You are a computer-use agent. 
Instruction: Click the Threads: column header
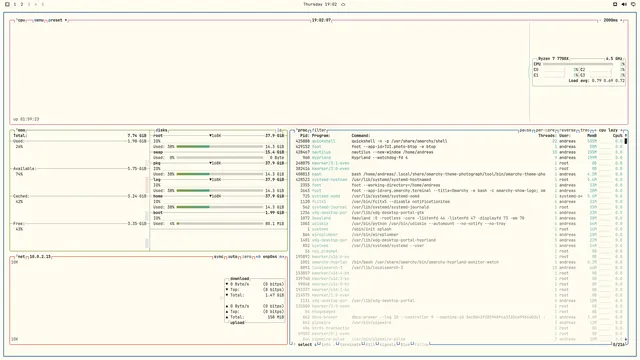[547, 136]
